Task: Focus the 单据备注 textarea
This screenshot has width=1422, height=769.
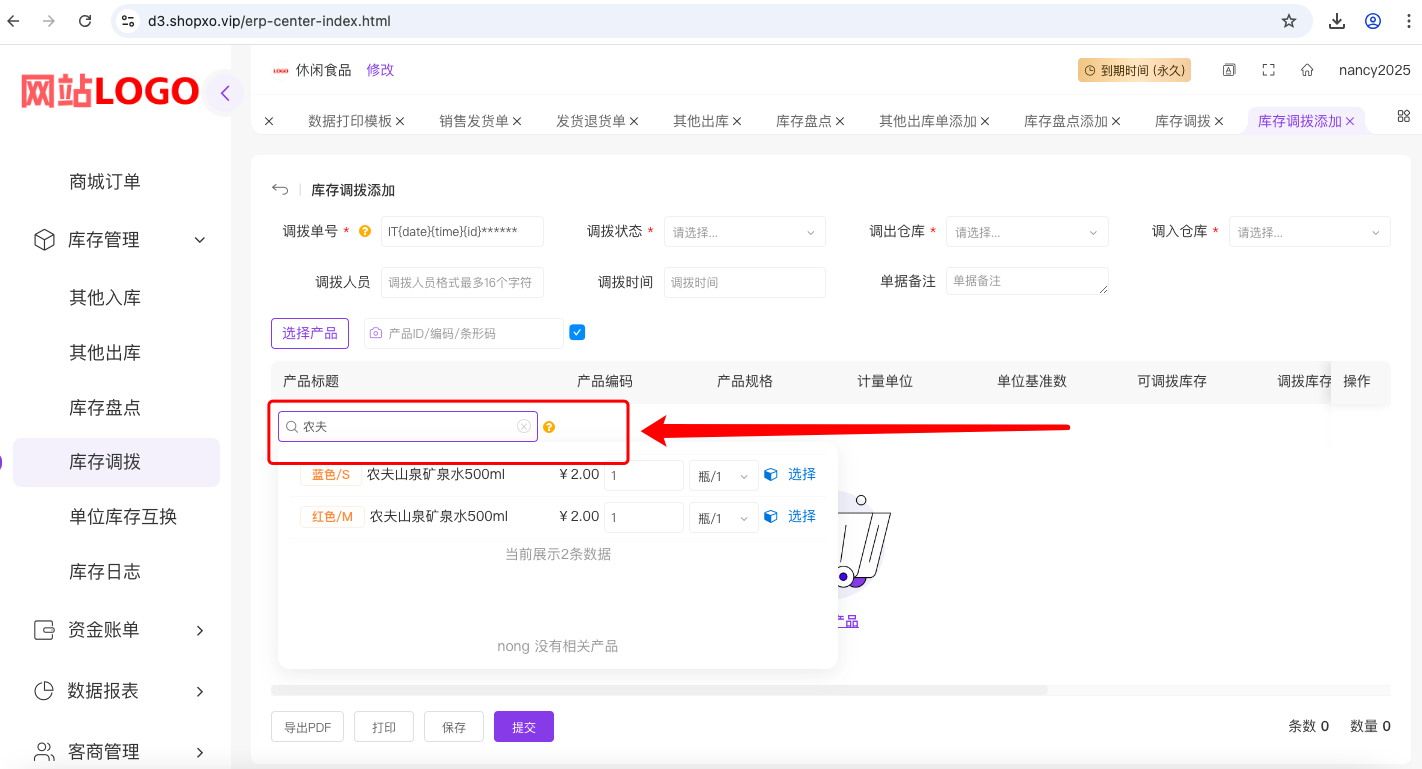Action: pos(1027,281)
